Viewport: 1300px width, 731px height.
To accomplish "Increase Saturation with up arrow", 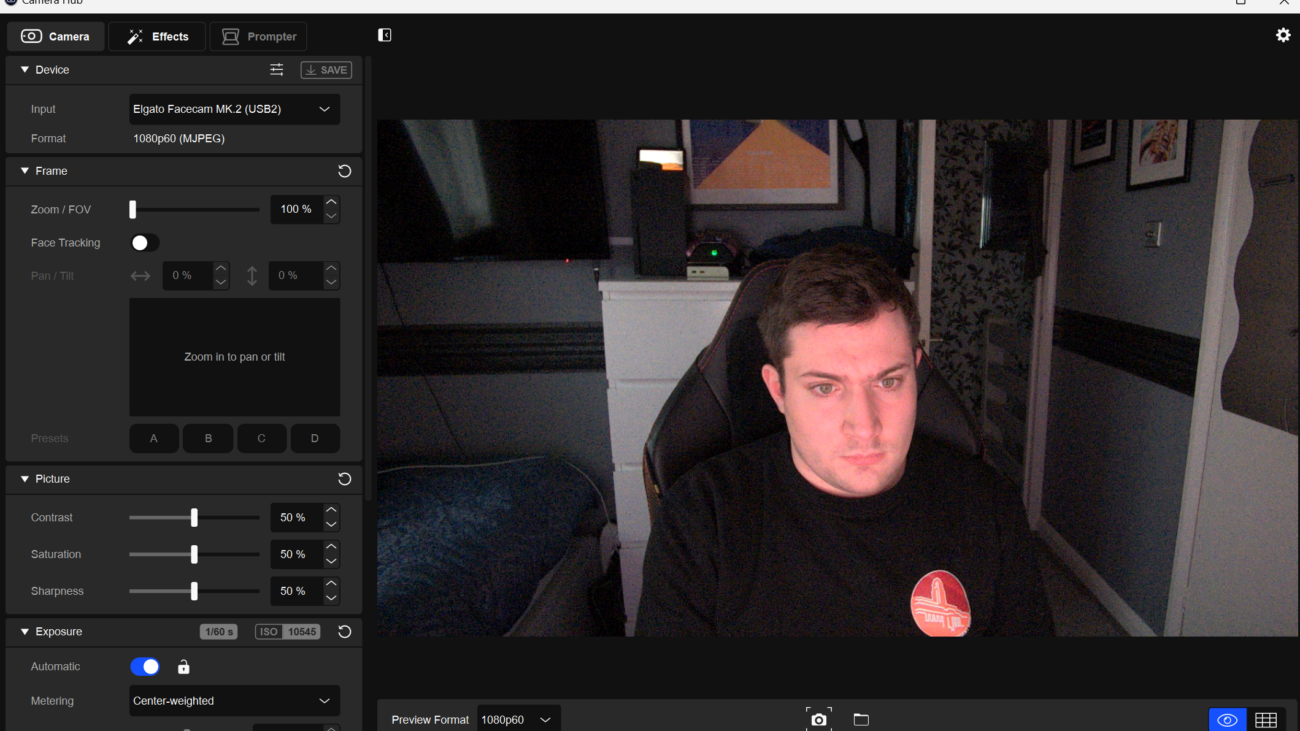I will 331,547.
